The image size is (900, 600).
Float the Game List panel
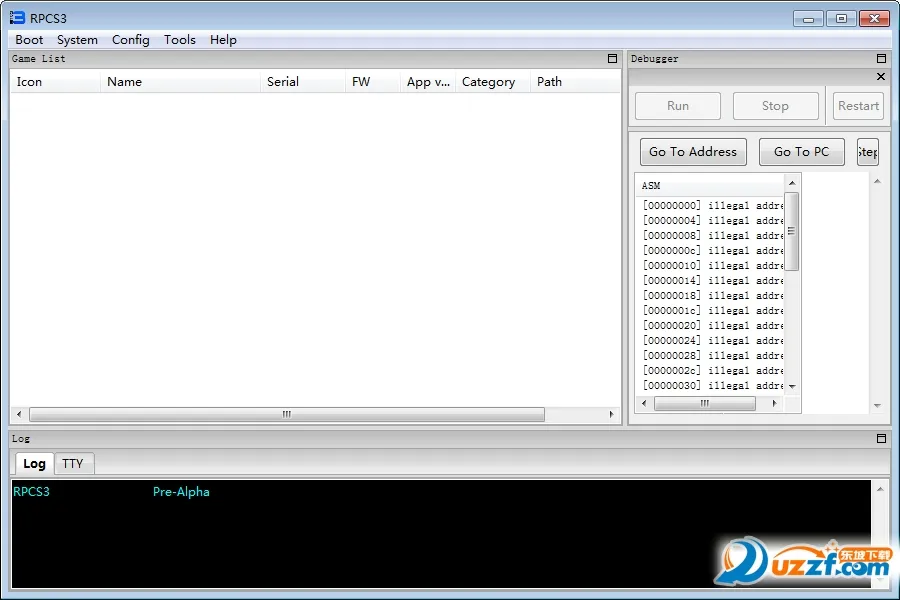612,59
